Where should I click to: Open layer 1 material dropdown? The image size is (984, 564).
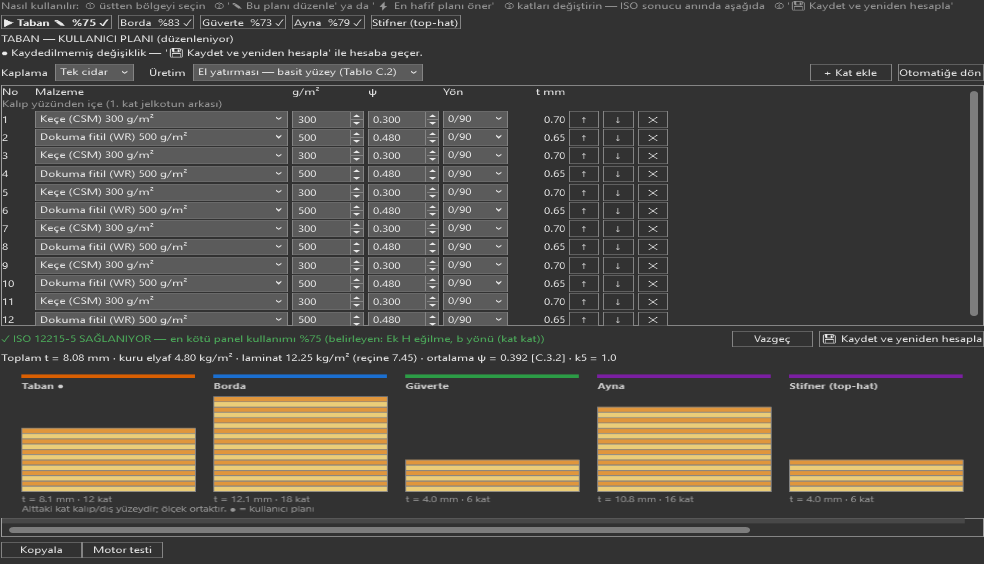(x=161, y=119)
